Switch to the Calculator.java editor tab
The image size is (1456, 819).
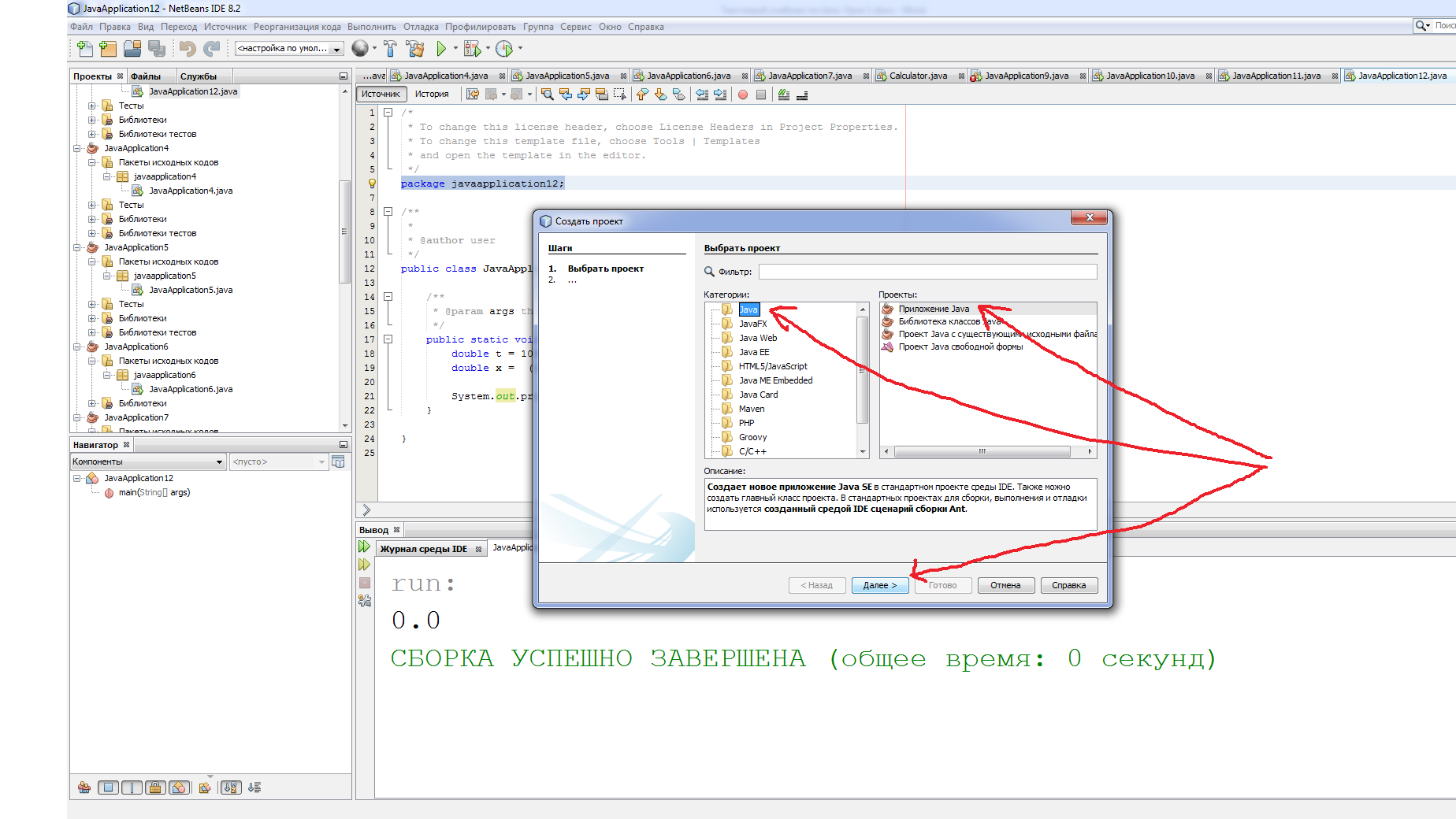point(919,76)
